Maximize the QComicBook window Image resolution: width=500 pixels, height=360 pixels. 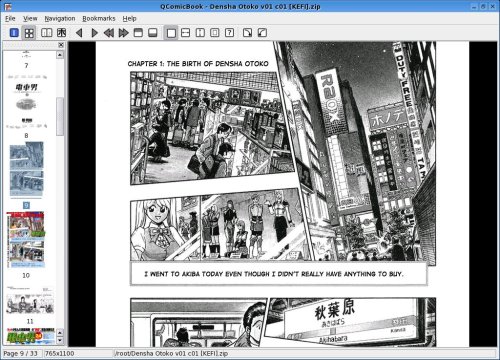483,6
